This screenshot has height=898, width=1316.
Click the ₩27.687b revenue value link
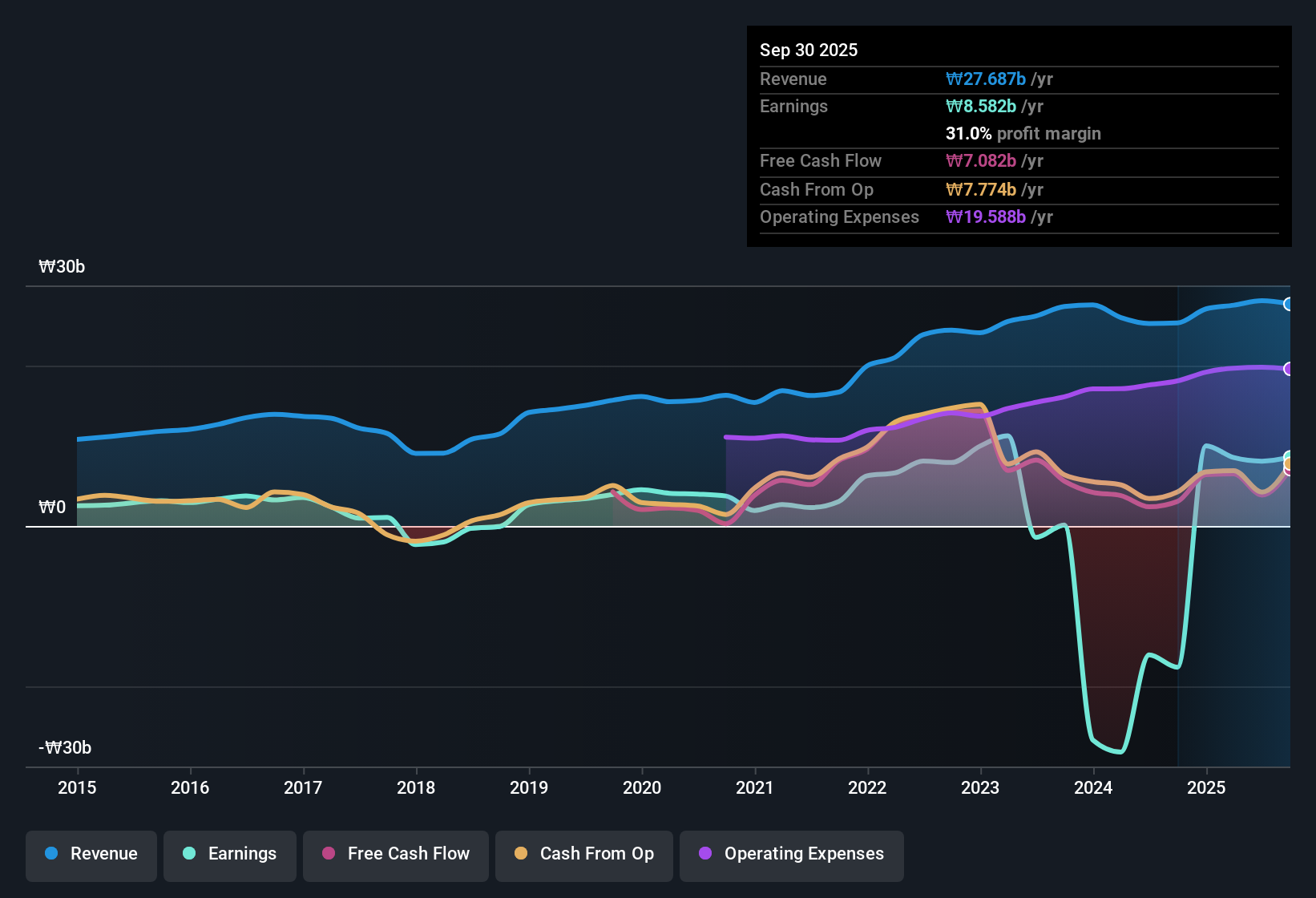(x=987, y=79)
